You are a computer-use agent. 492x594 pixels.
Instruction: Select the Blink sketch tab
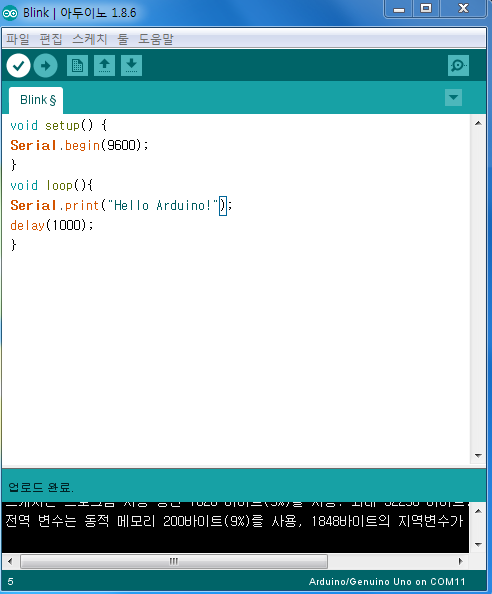36,100
